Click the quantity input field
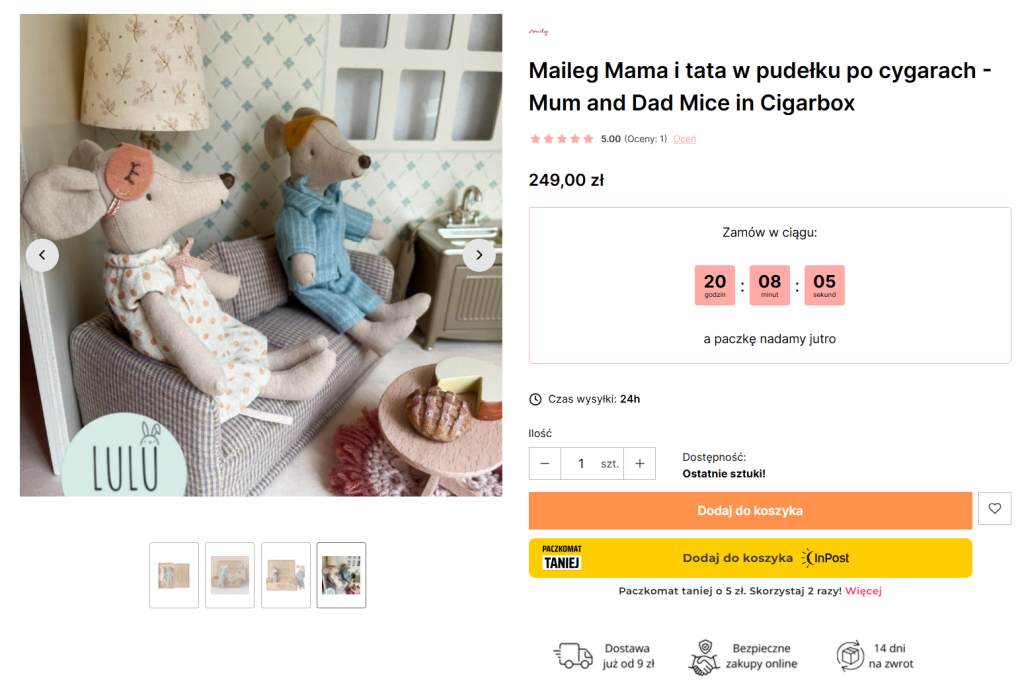The image size is (1024, 683). pos(581,464)
